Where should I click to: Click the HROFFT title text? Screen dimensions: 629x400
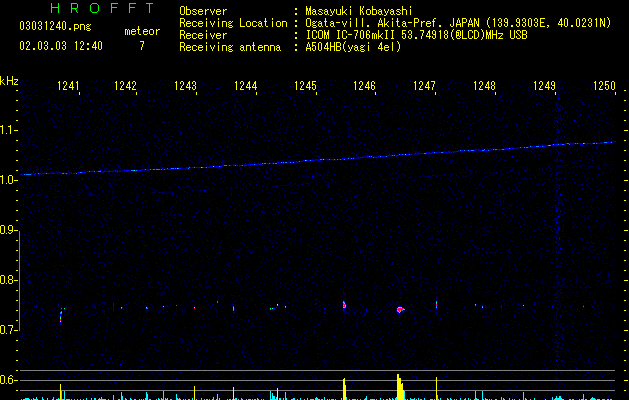[x=103, y=8]
